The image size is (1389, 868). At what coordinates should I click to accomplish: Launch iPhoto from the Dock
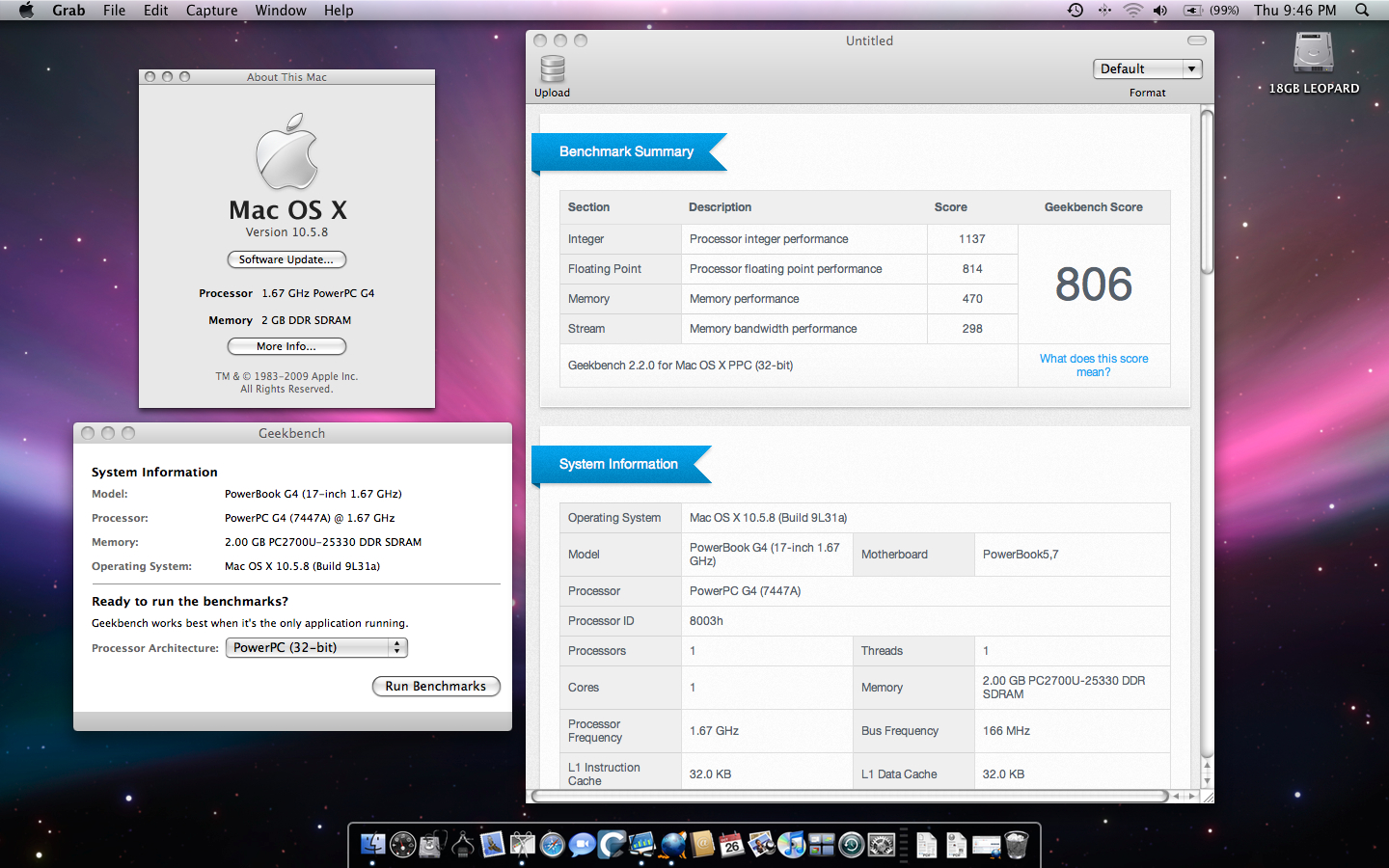(x=761, y=845)
